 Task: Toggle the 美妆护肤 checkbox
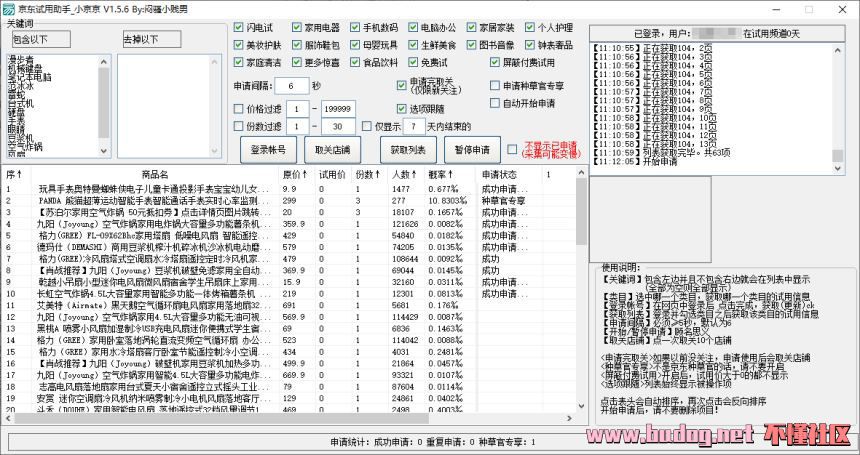tap(238, 45)
